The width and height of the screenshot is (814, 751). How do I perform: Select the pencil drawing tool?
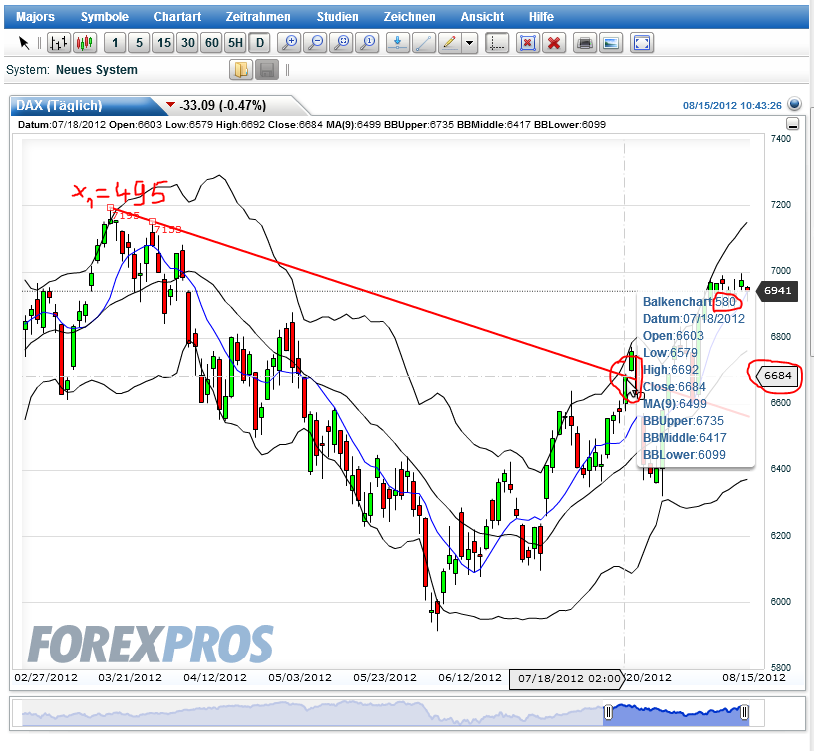[450, 43]
